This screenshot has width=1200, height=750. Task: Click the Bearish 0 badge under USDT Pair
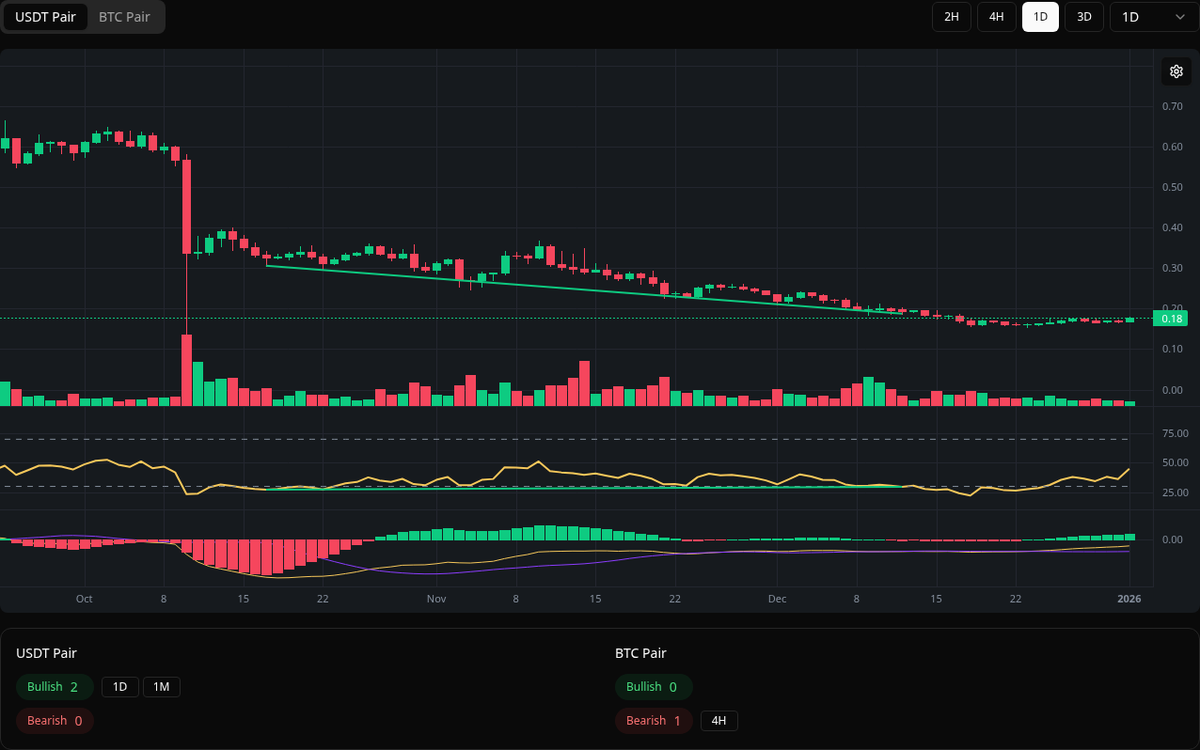[x=54, y=720]
